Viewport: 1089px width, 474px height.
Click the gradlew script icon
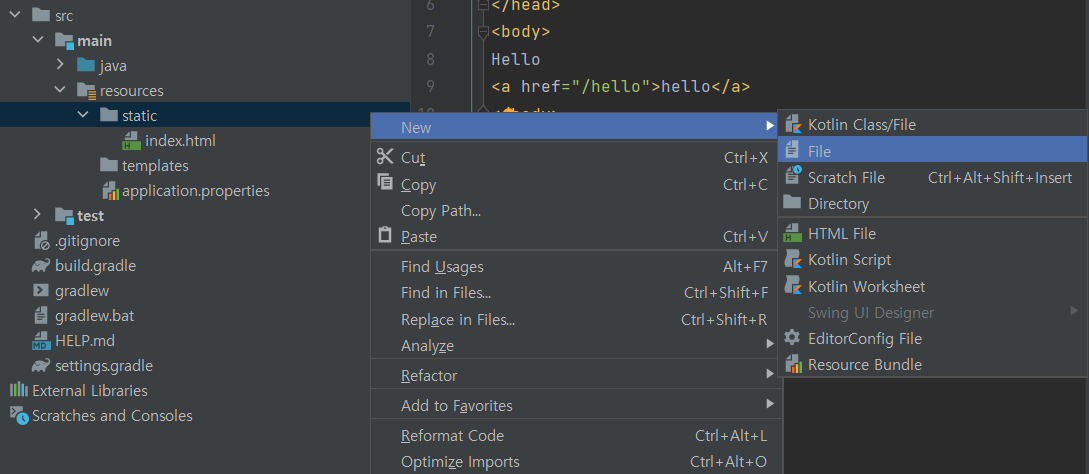pyautogui.click(x=41, y=291)
